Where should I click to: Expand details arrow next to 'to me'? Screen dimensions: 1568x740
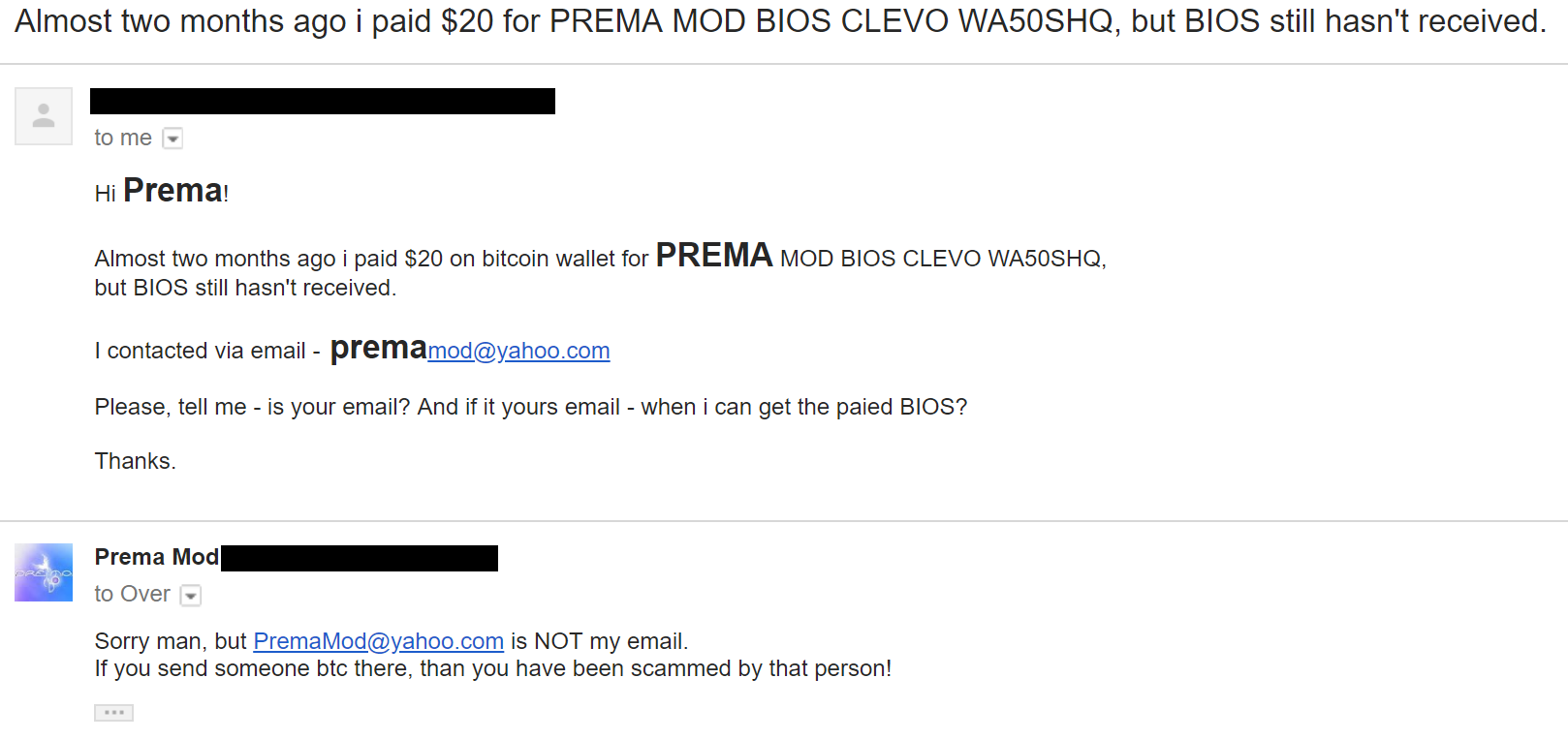172,139
